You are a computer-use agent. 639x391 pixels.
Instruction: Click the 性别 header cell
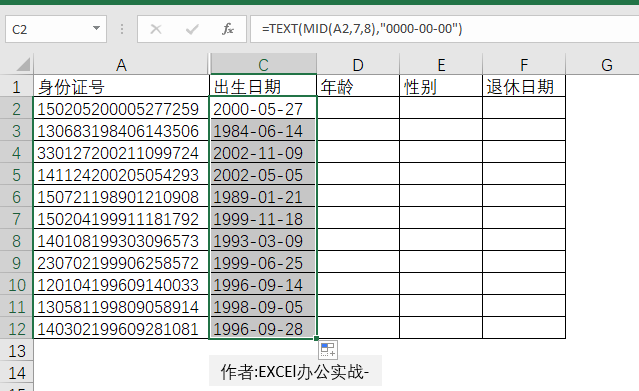(x=441, y=86)
